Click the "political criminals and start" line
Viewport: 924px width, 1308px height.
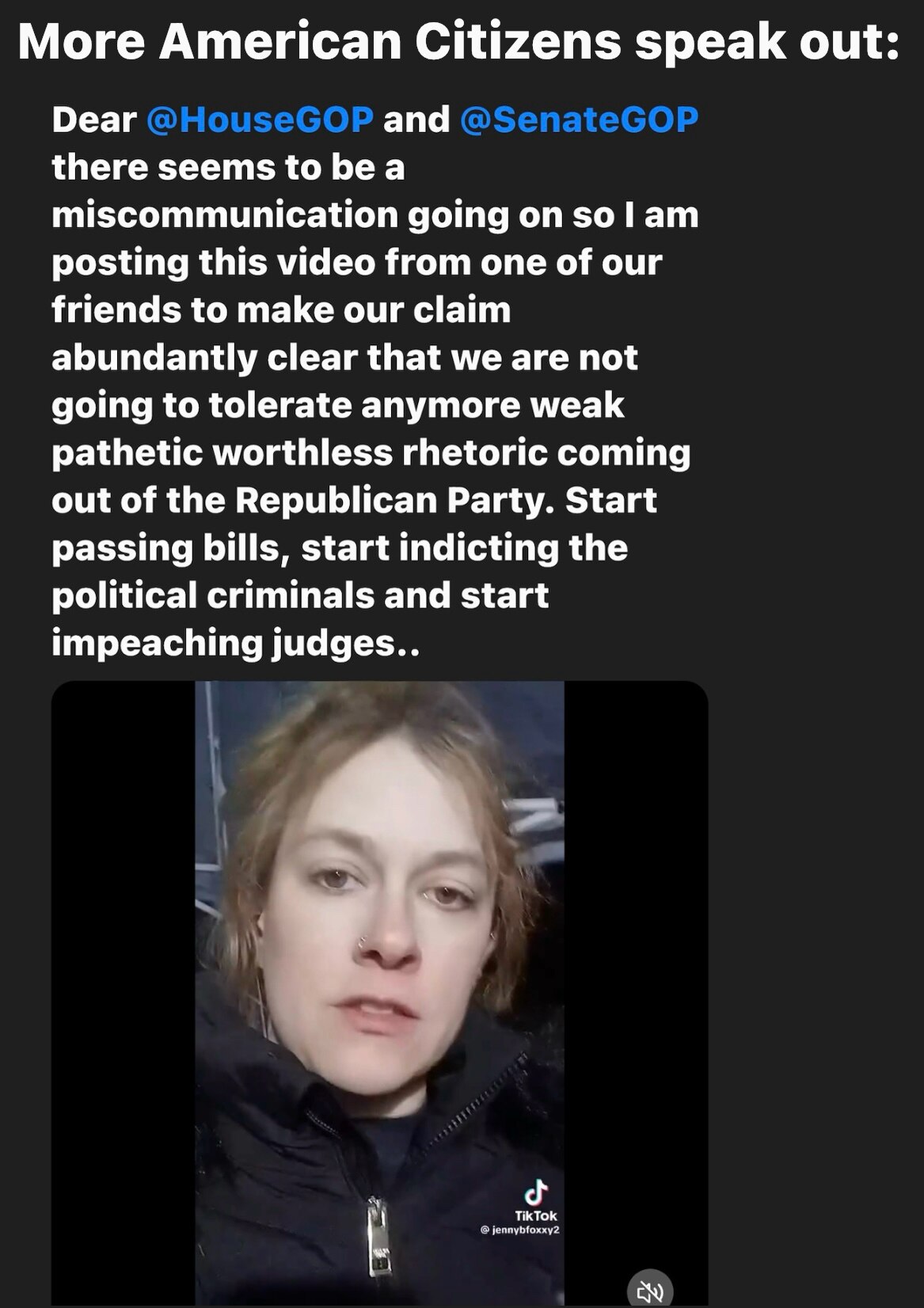click(x=300, y=595)
